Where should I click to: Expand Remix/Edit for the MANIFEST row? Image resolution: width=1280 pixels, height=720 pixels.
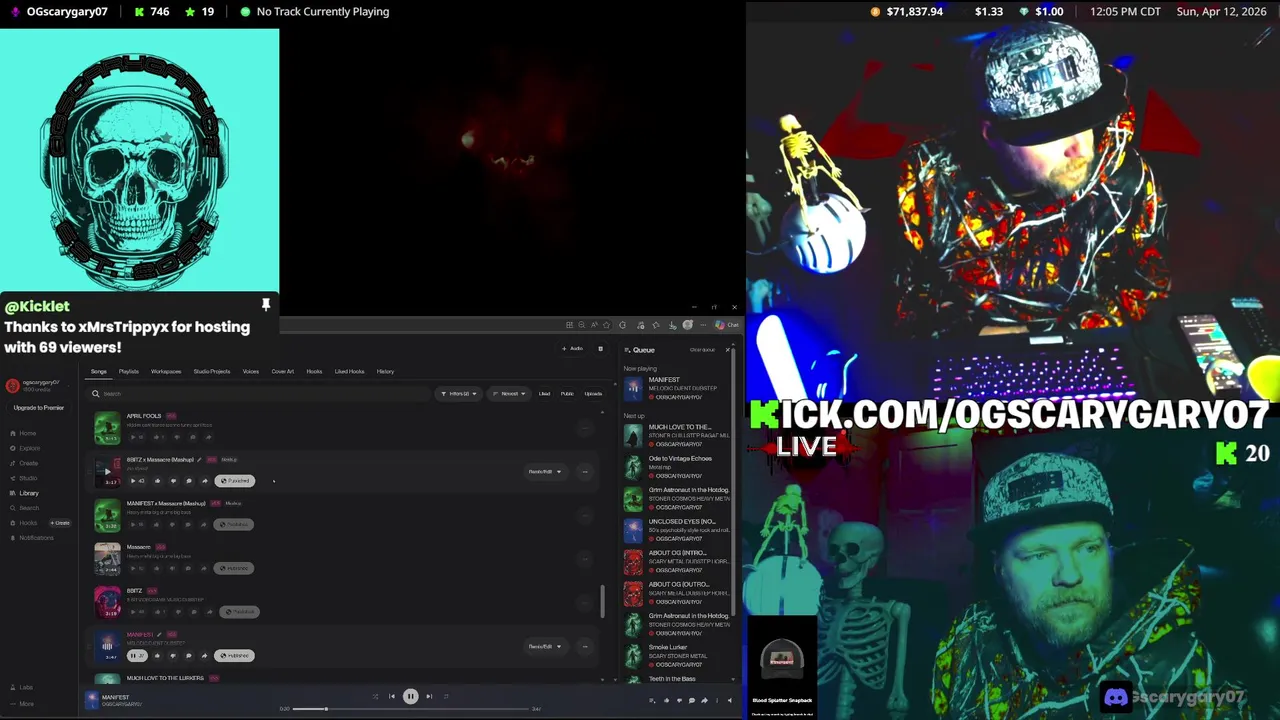(545, 646)
